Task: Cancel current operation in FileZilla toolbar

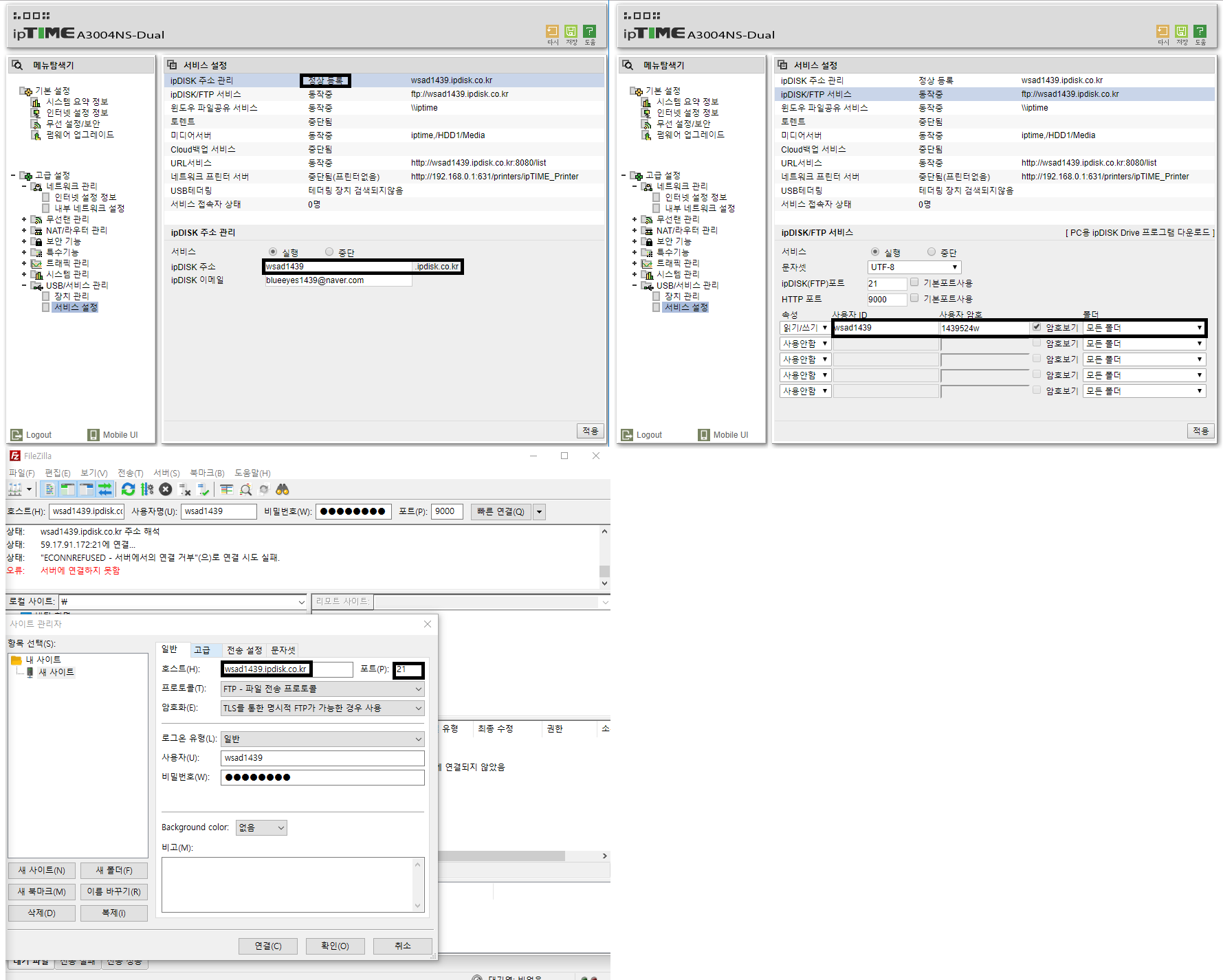Action: coord(166,489)
